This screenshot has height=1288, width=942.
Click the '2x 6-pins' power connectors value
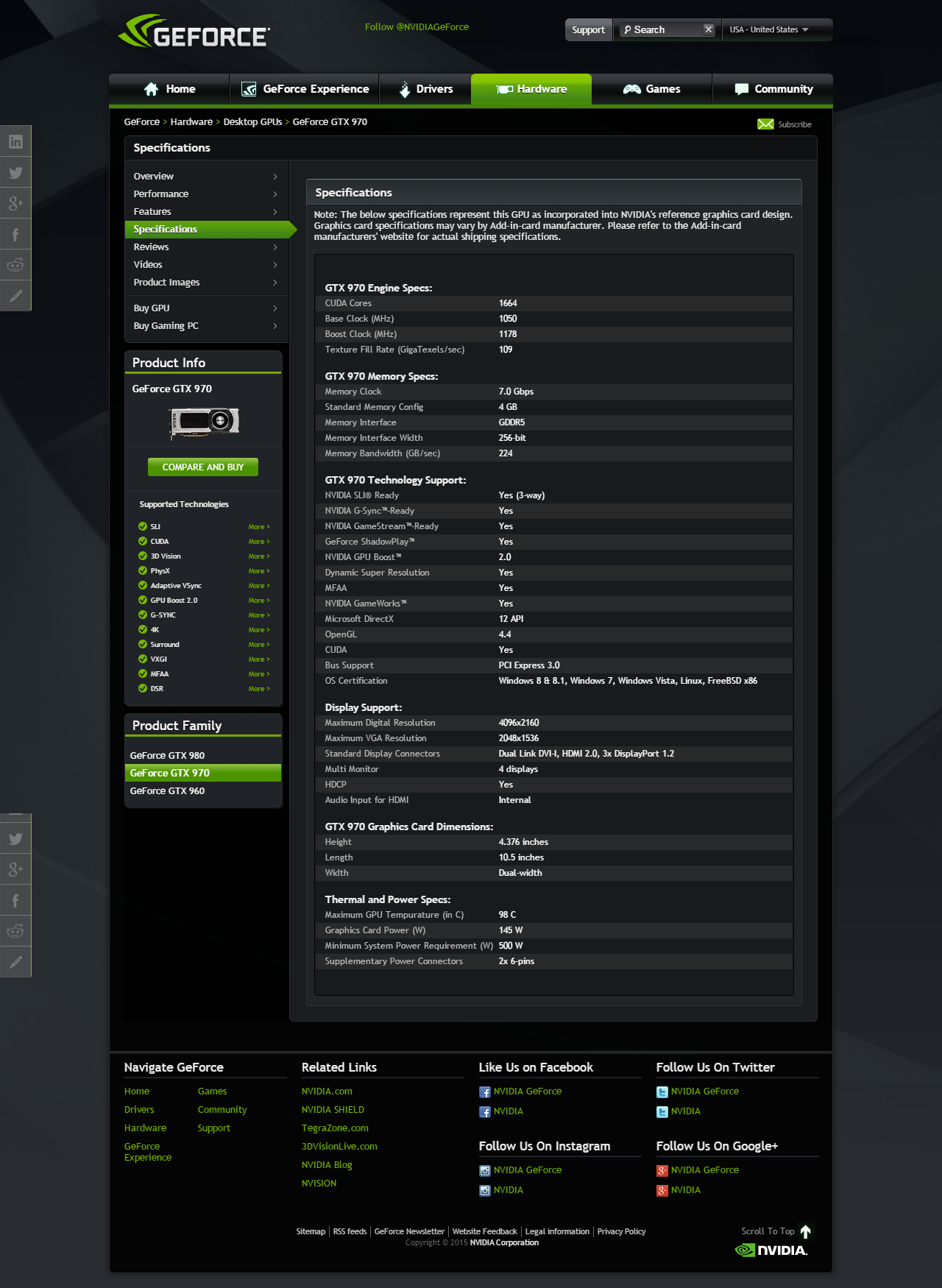(x=517, y=961)
